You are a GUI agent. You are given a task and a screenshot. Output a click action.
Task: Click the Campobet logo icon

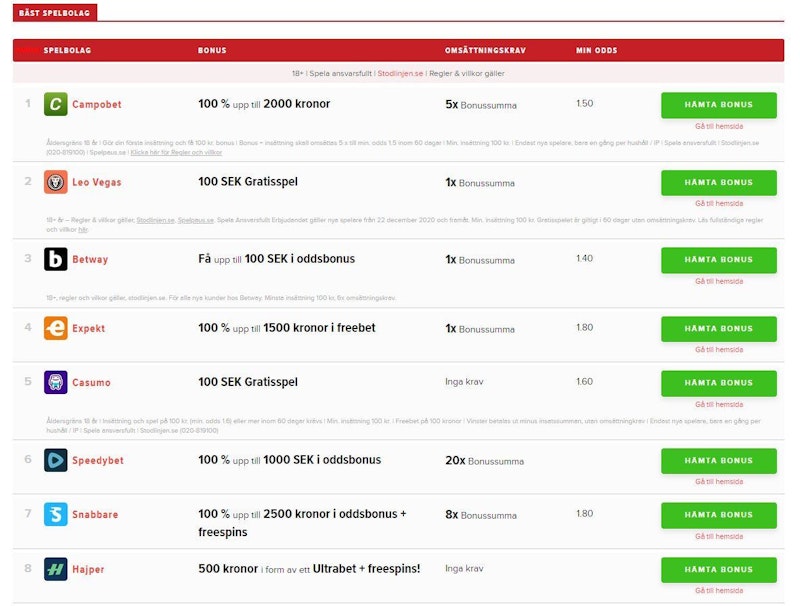coord(56,104)
